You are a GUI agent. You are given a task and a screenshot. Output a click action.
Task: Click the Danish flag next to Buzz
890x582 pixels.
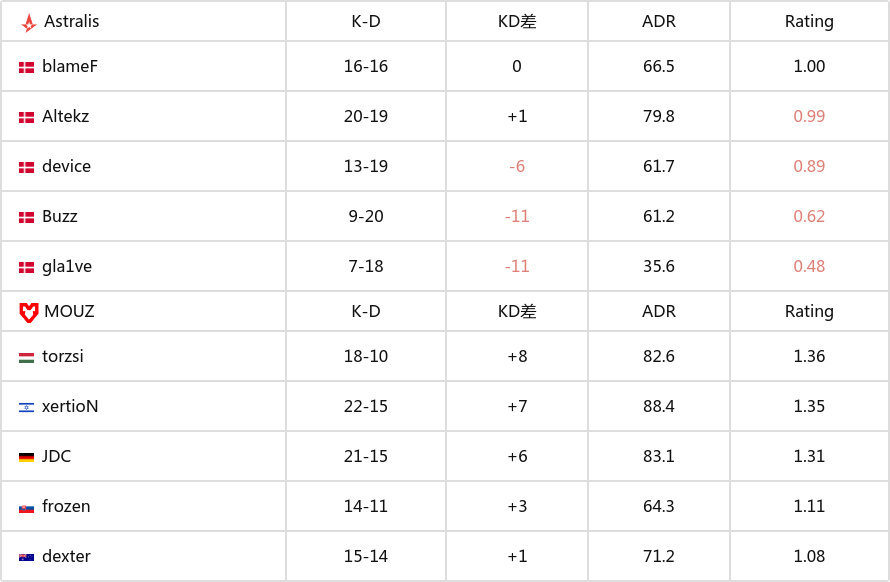pyautogui.click(x=26, y=217)
